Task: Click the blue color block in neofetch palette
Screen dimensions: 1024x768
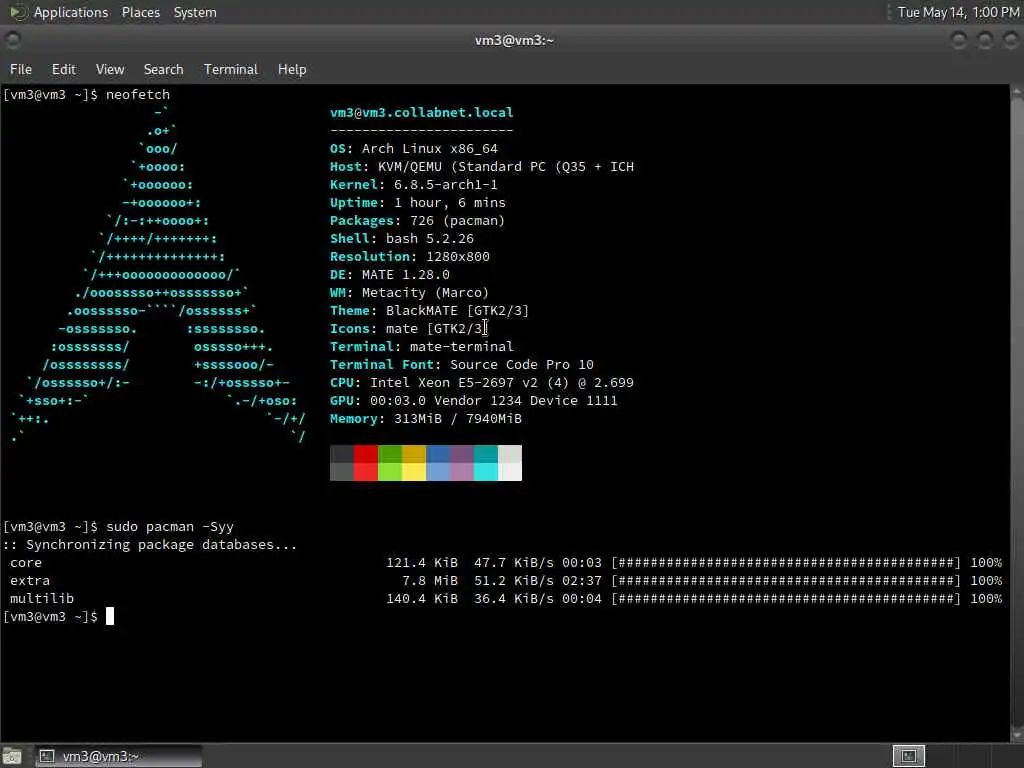Action: (x=438, y=463)
